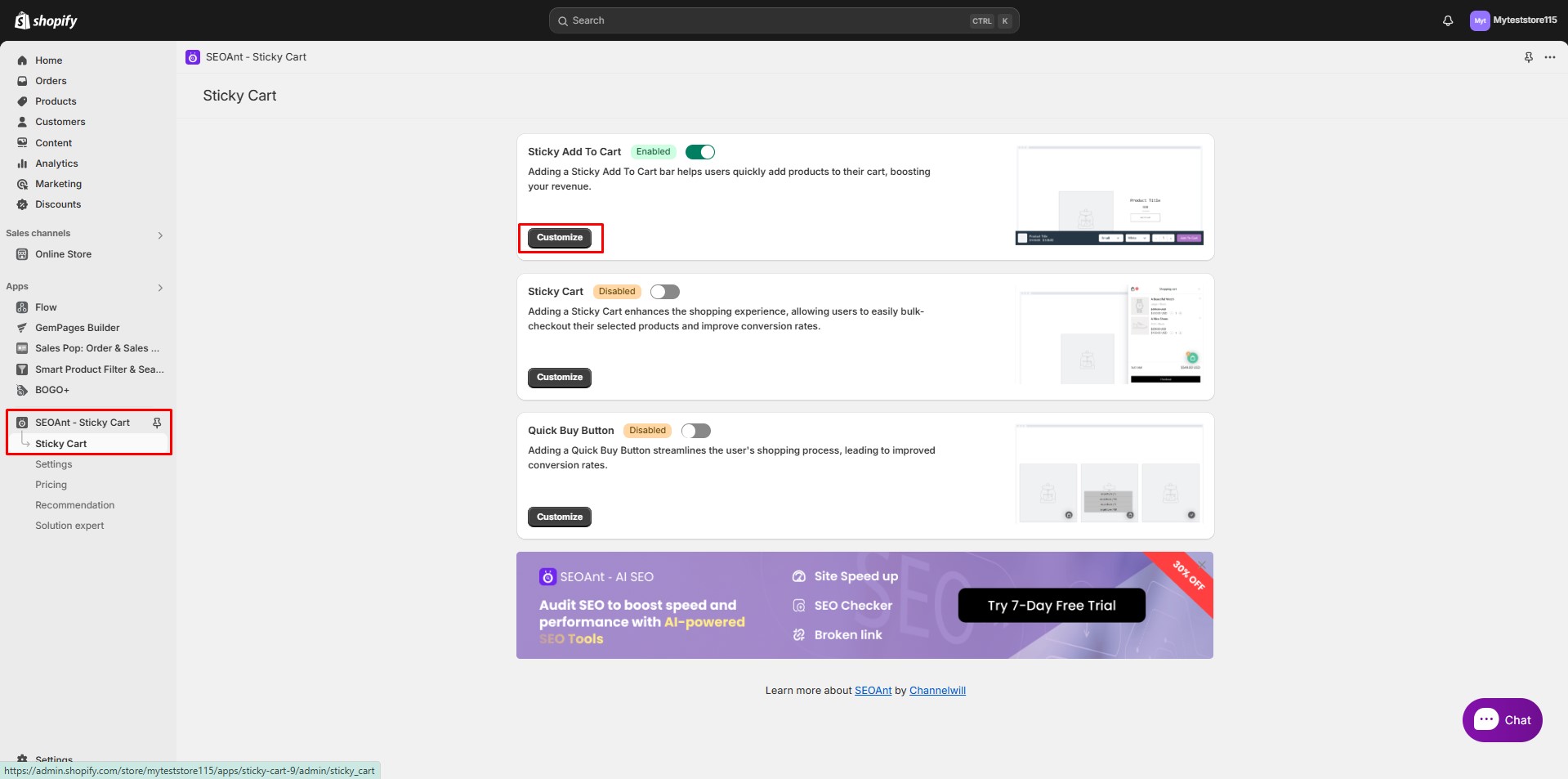Click the Content icon in sidebar
This screenshot has height=779, width=1568.
[x=22, y=143]
